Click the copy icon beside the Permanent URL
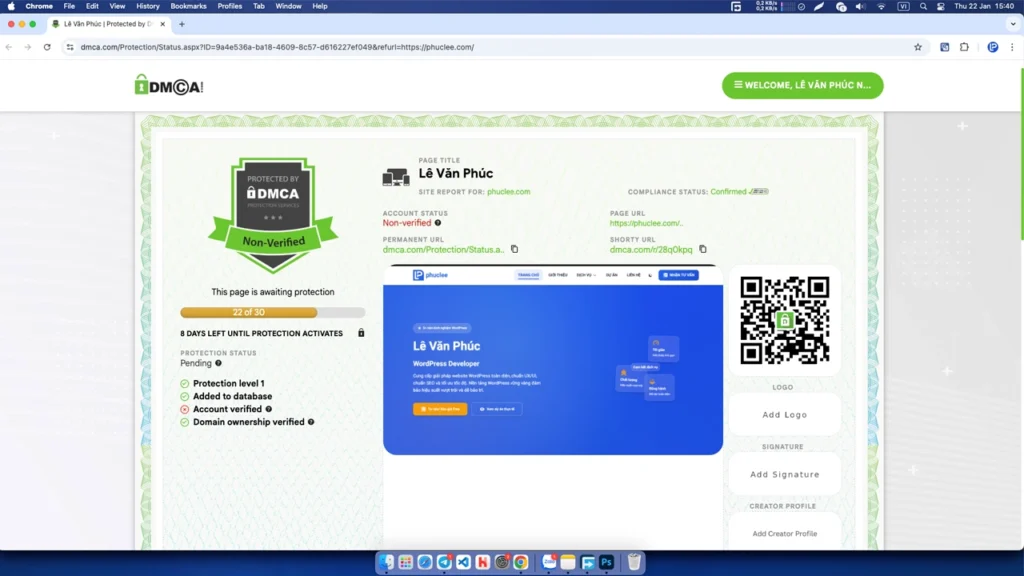Image resolution: width=1024 pixels, height=576 pixels. (x=514, y=250)
